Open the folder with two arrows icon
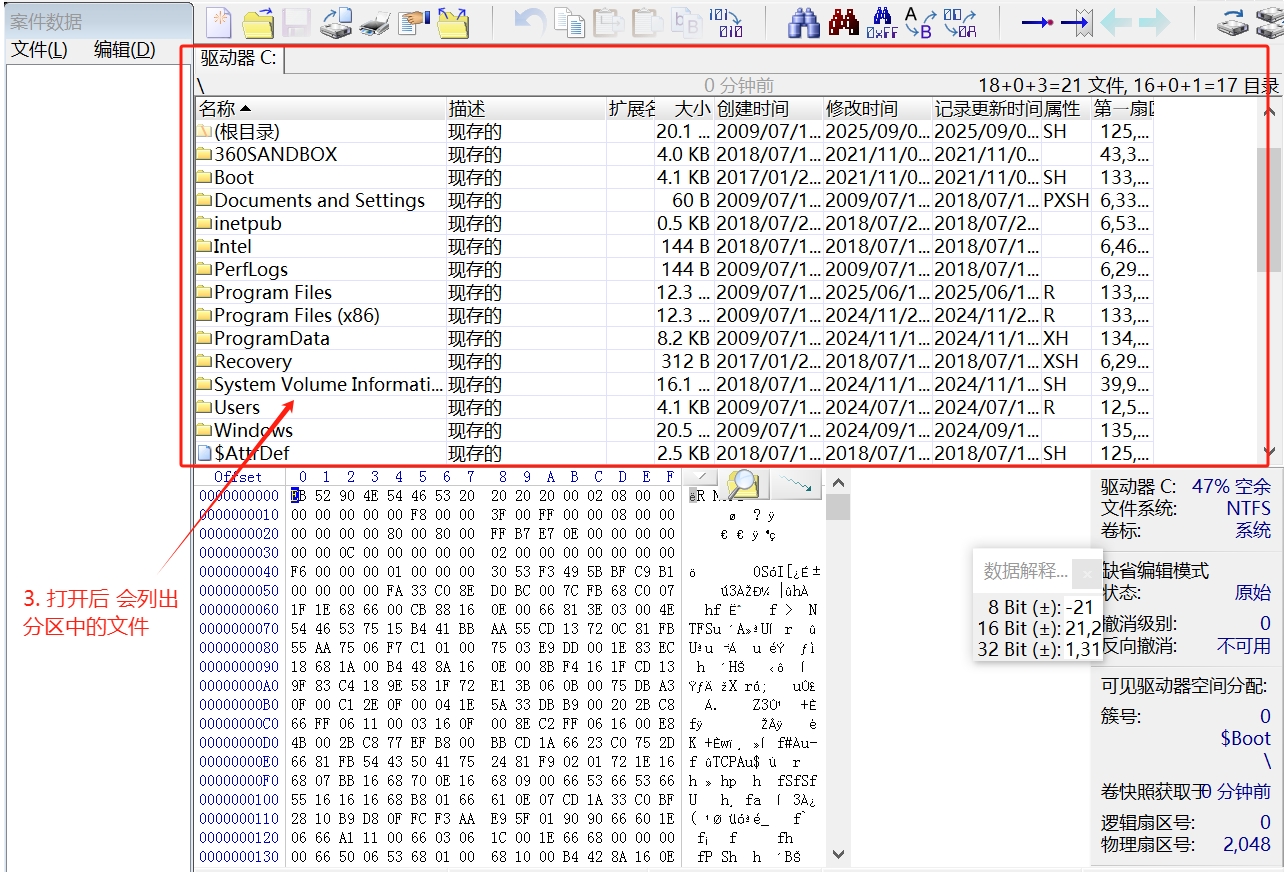The width and height of the screenshot is (1288, 872). 453,22
